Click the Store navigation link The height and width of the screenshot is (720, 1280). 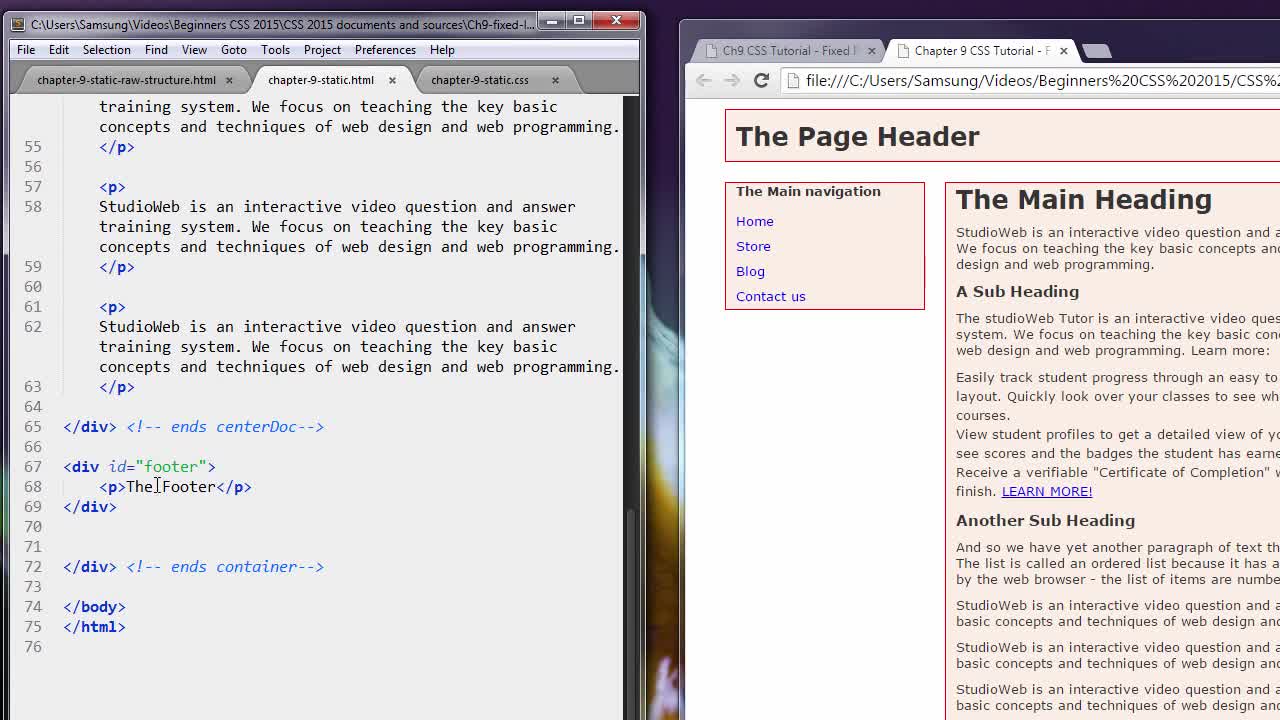click(753, 246)
